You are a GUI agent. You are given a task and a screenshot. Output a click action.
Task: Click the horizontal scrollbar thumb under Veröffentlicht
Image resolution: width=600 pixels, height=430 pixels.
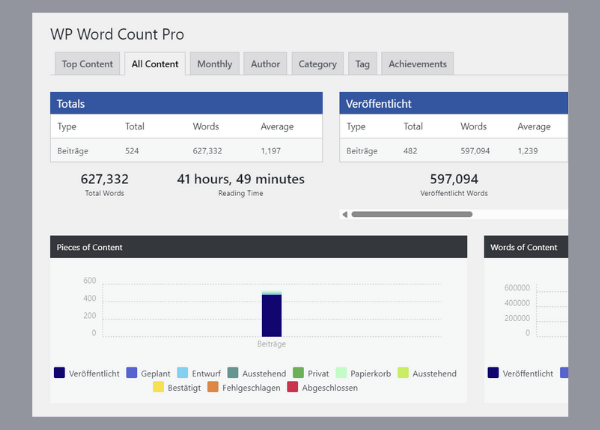411,214
